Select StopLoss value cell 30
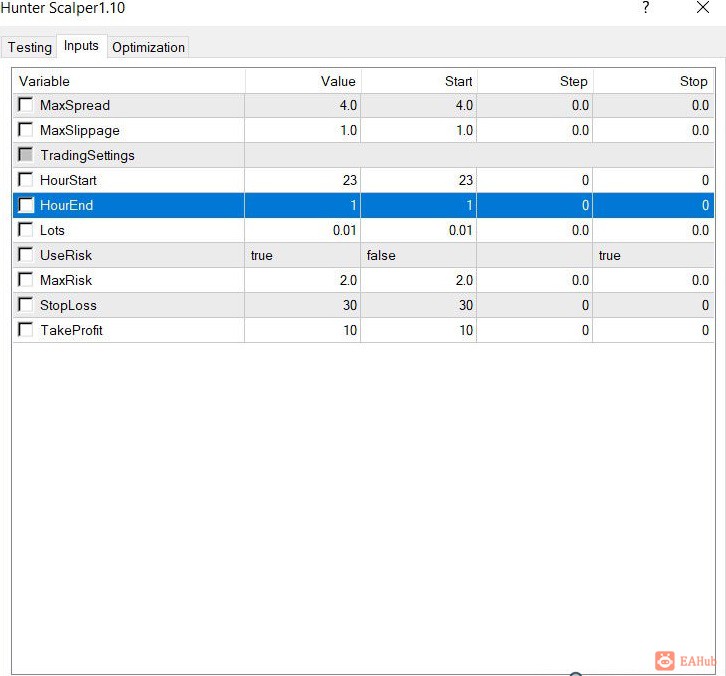 (303, 305)
